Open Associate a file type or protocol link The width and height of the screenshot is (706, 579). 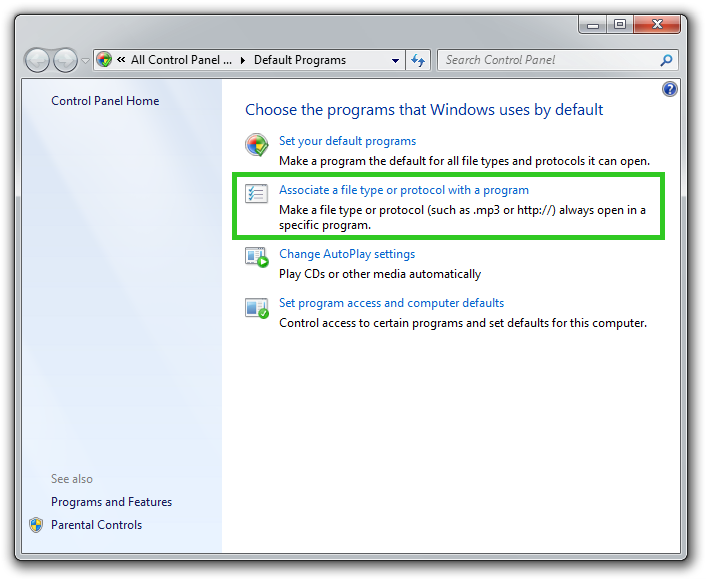point(403,190)
